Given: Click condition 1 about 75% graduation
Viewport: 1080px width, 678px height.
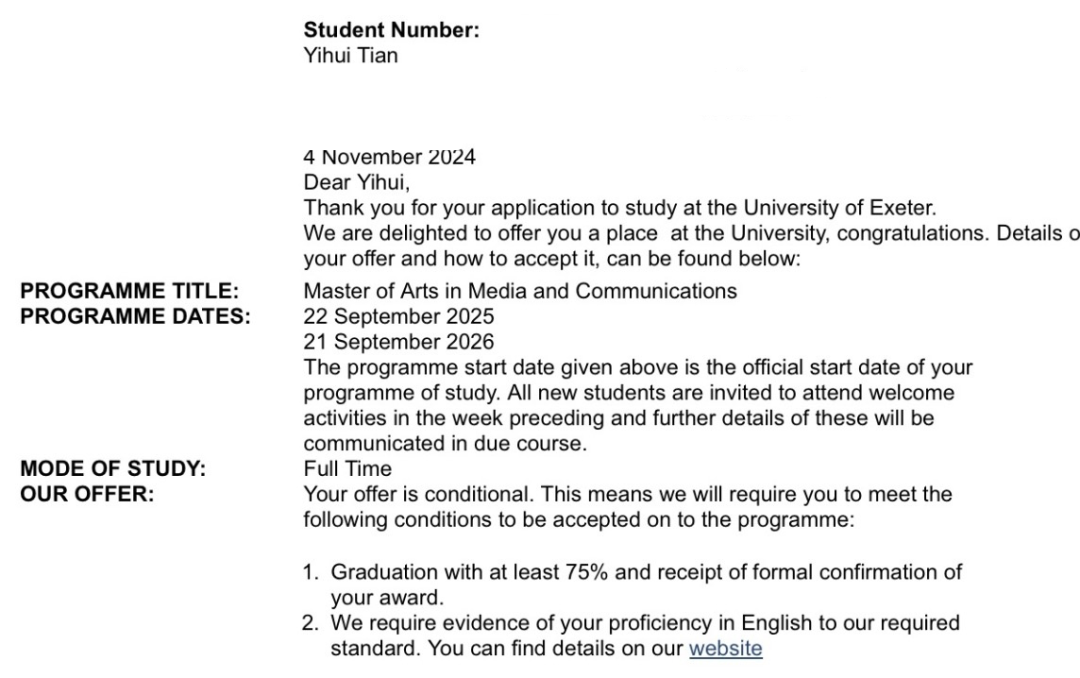Looking at the screenshot, I should 645,572.
